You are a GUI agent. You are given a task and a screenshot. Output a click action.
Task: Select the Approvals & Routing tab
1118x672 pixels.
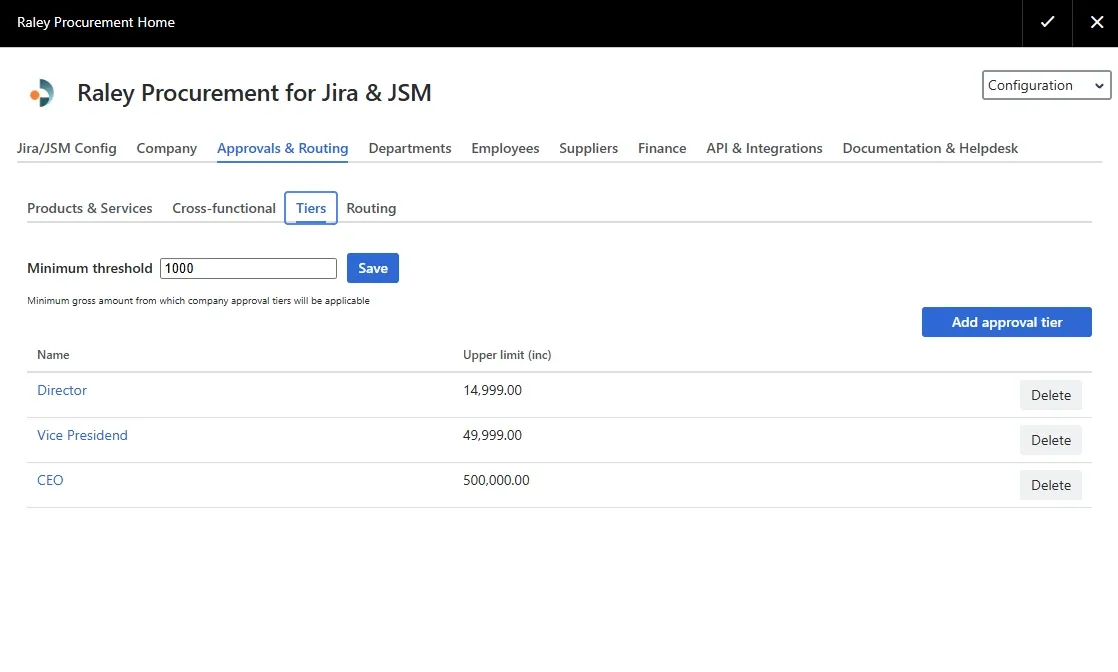[282, 148]
